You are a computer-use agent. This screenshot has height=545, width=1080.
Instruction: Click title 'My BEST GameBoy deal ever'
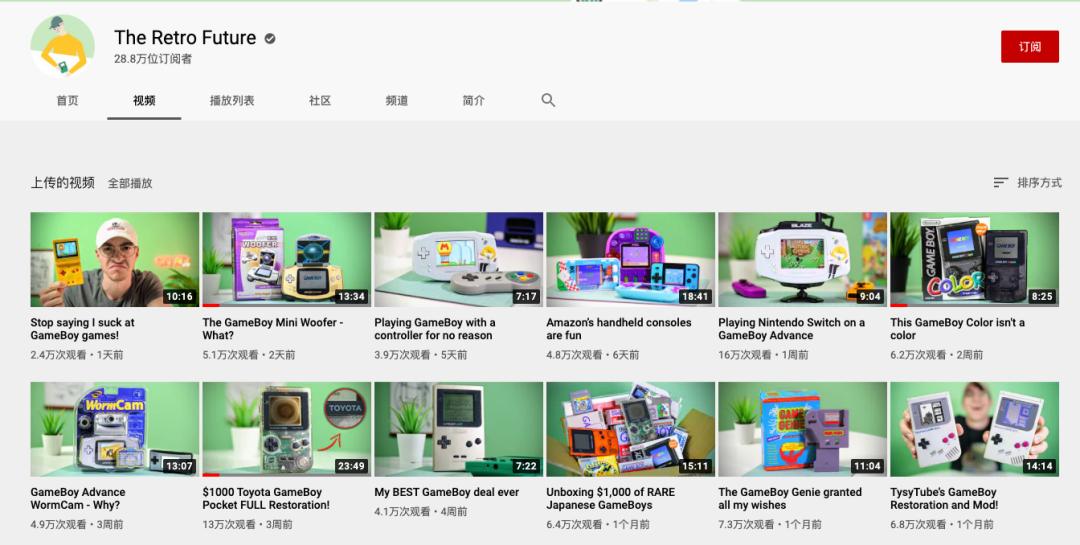click(x=446, y=493)
